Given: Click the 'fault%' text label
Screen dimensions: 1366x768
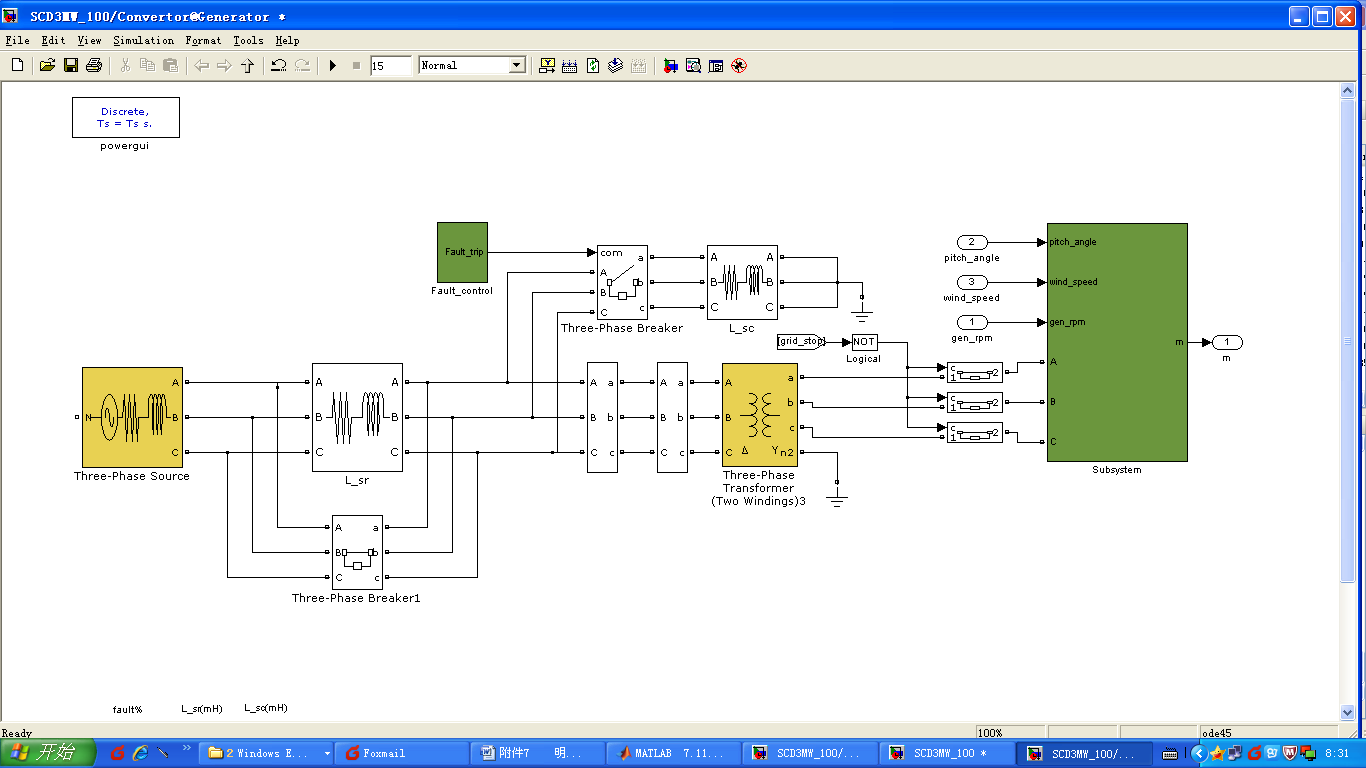Looking at the screenshot, I should coord(128,709).
